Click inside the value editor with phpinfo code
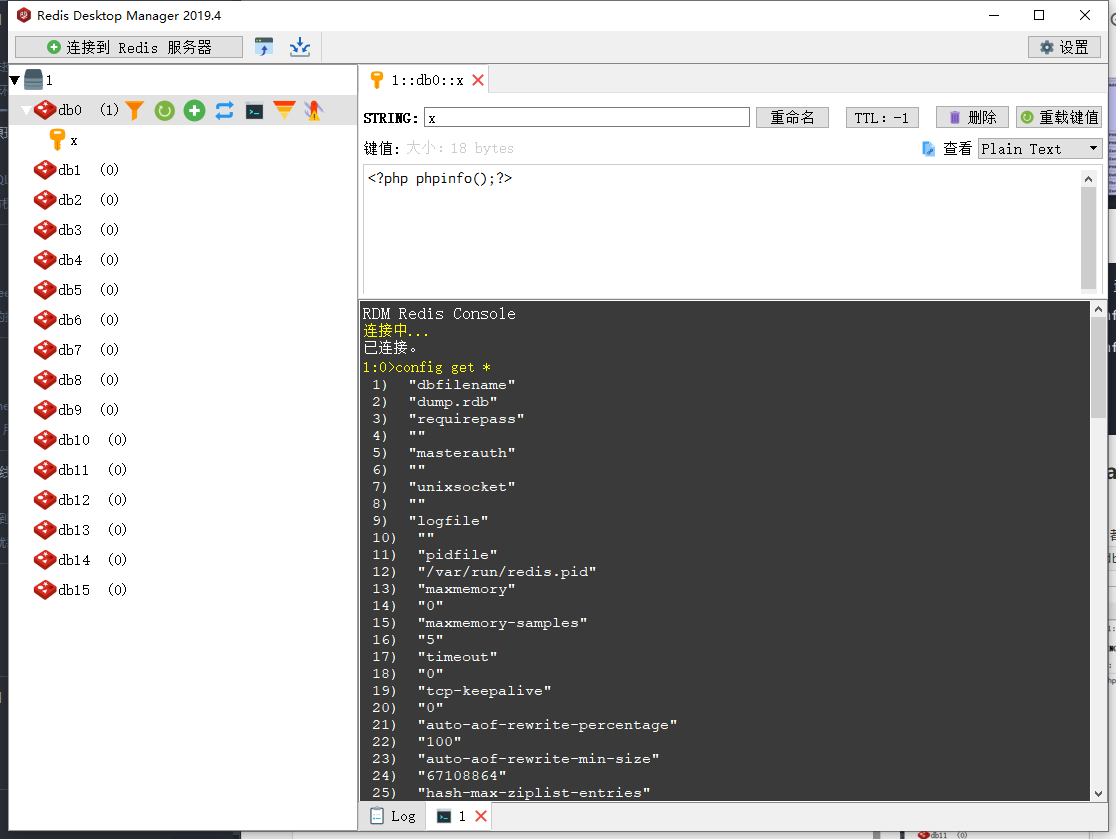 pos(722,229)
